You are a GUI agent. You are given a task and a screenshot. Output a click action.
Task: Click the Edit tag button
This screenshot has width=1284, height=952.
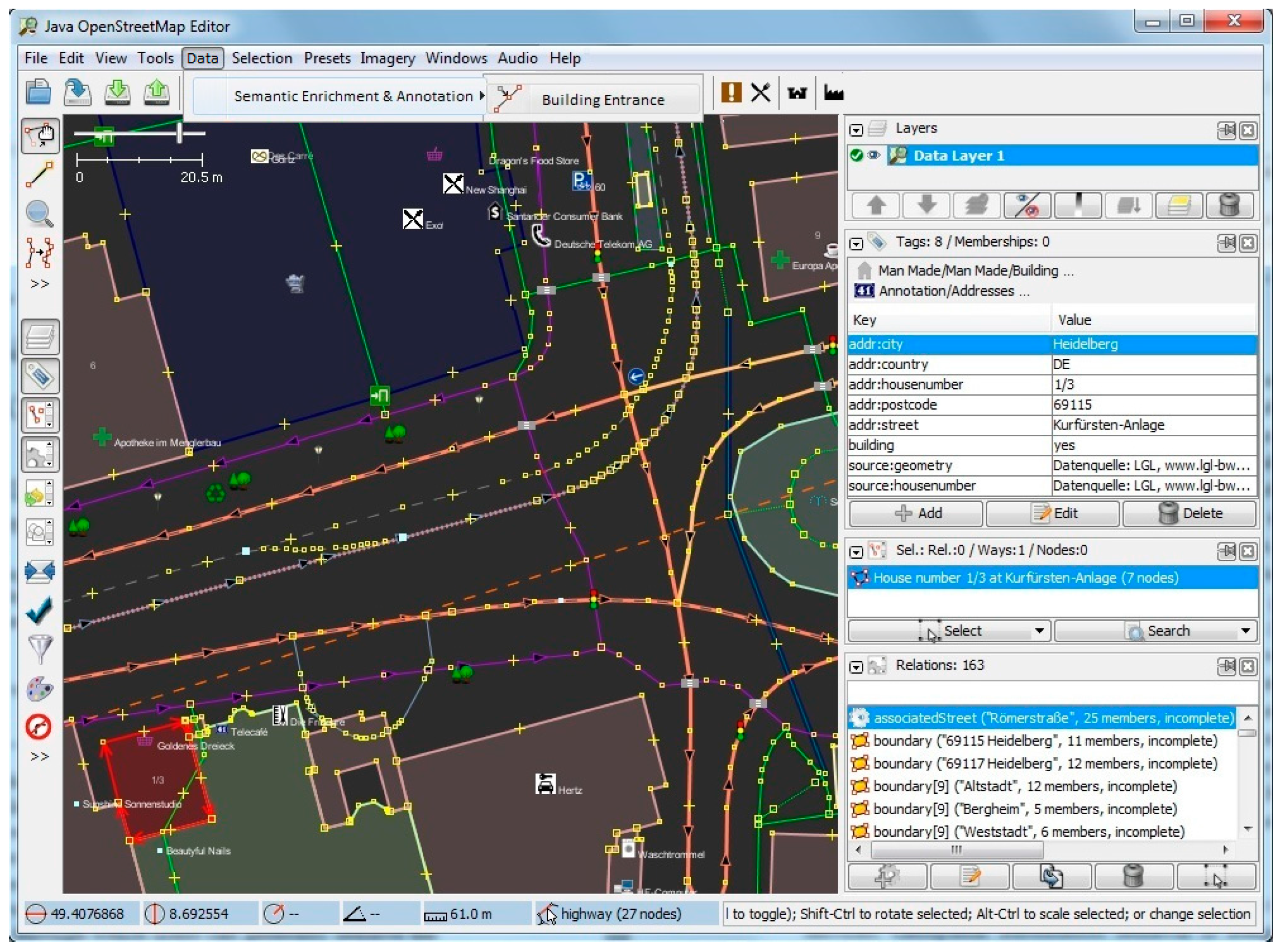coord(1052,513)
